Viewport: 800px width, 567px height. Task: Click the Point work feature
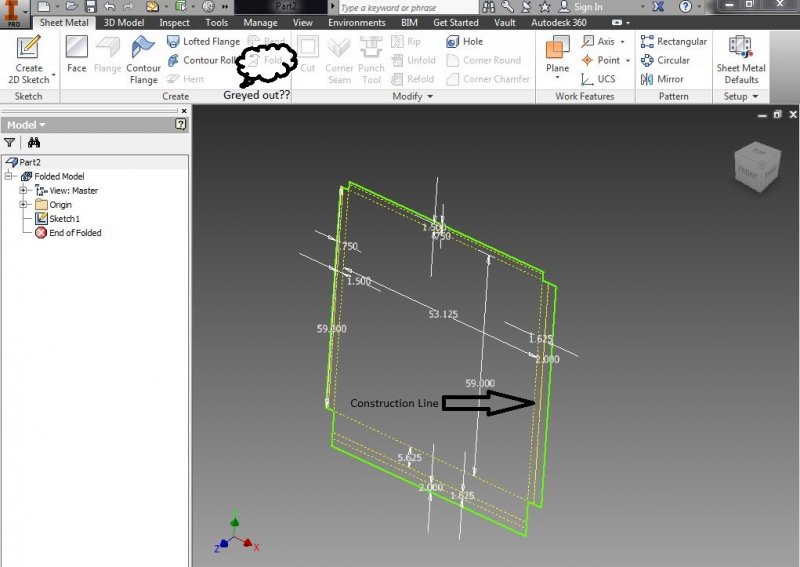(601, 60)
